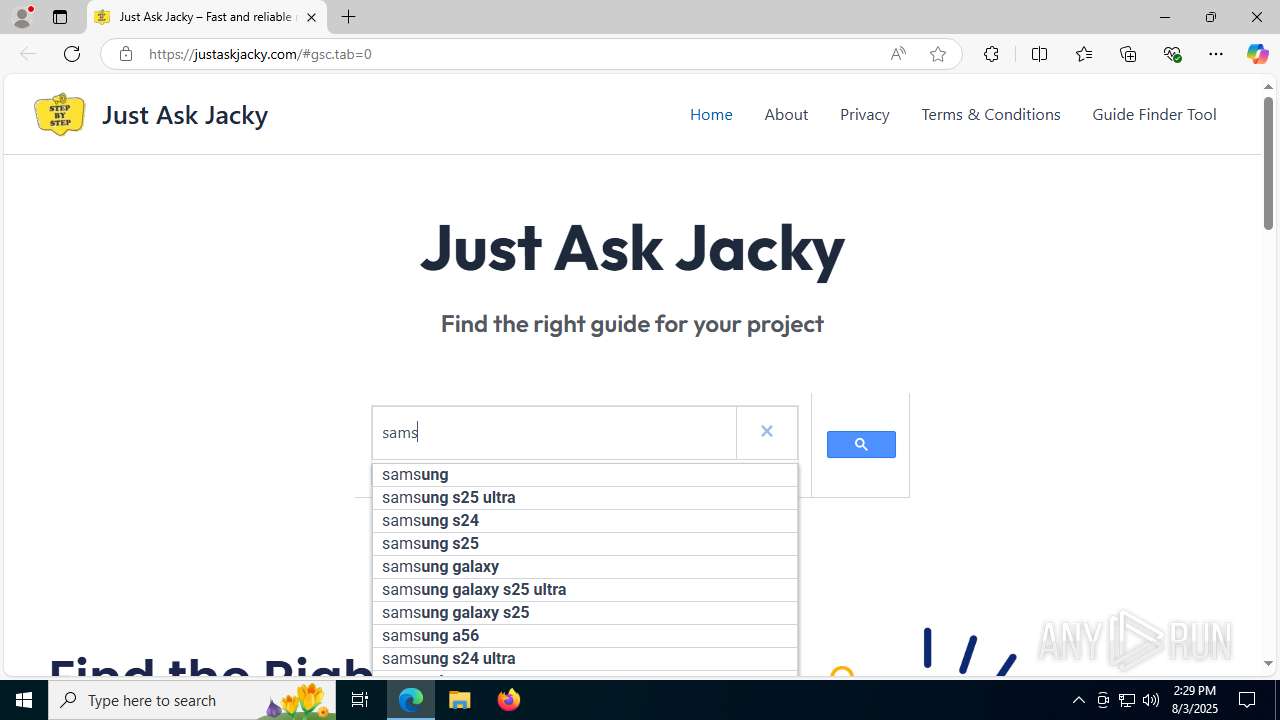This screenshot has height=720, width=1280.
Task: Open the volume control in tray
Action: 1151,700
